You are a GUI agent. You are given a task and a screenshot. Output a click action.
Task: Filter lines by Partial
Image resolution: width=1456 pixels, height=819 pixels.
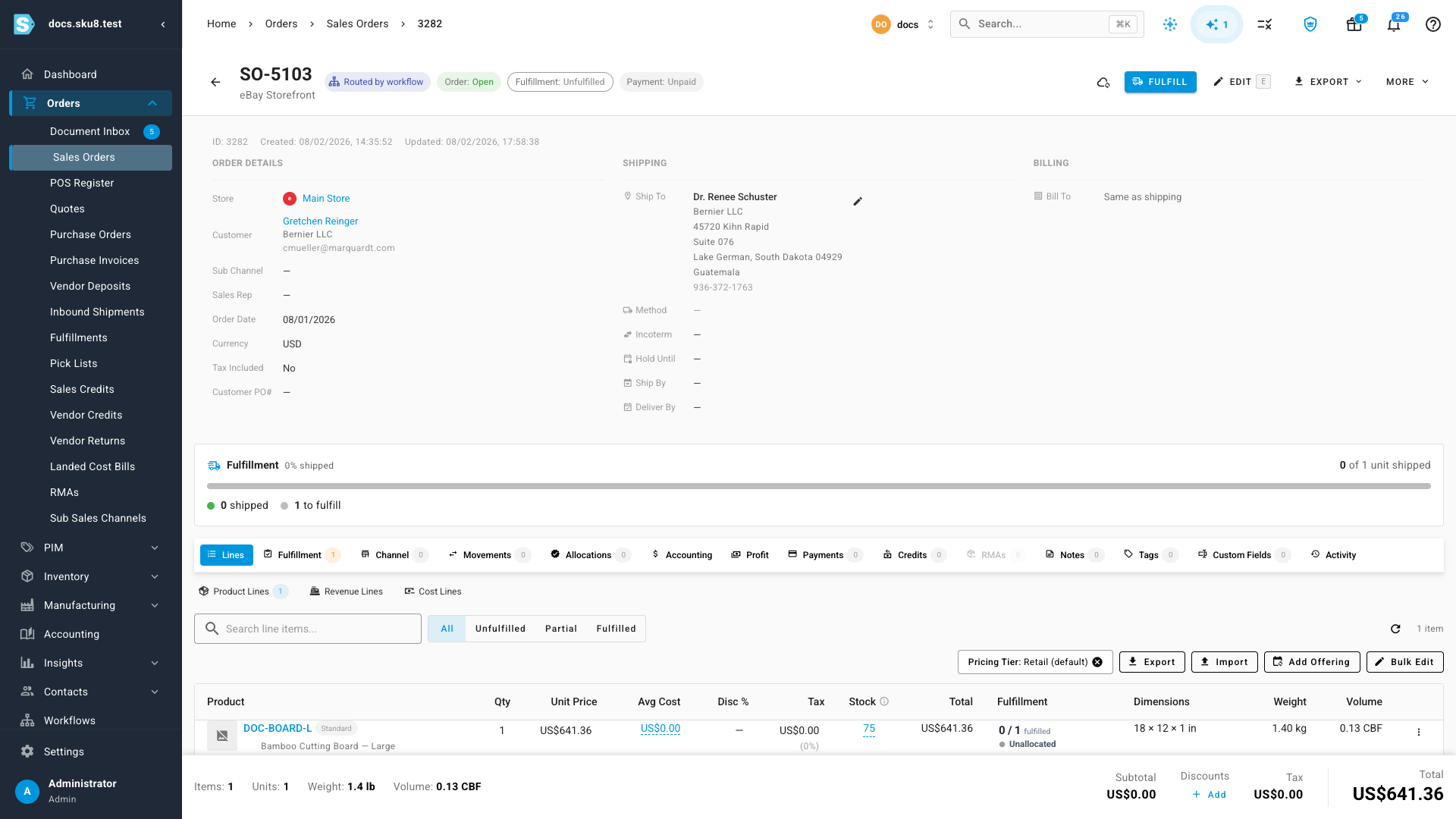click(561, 629)
